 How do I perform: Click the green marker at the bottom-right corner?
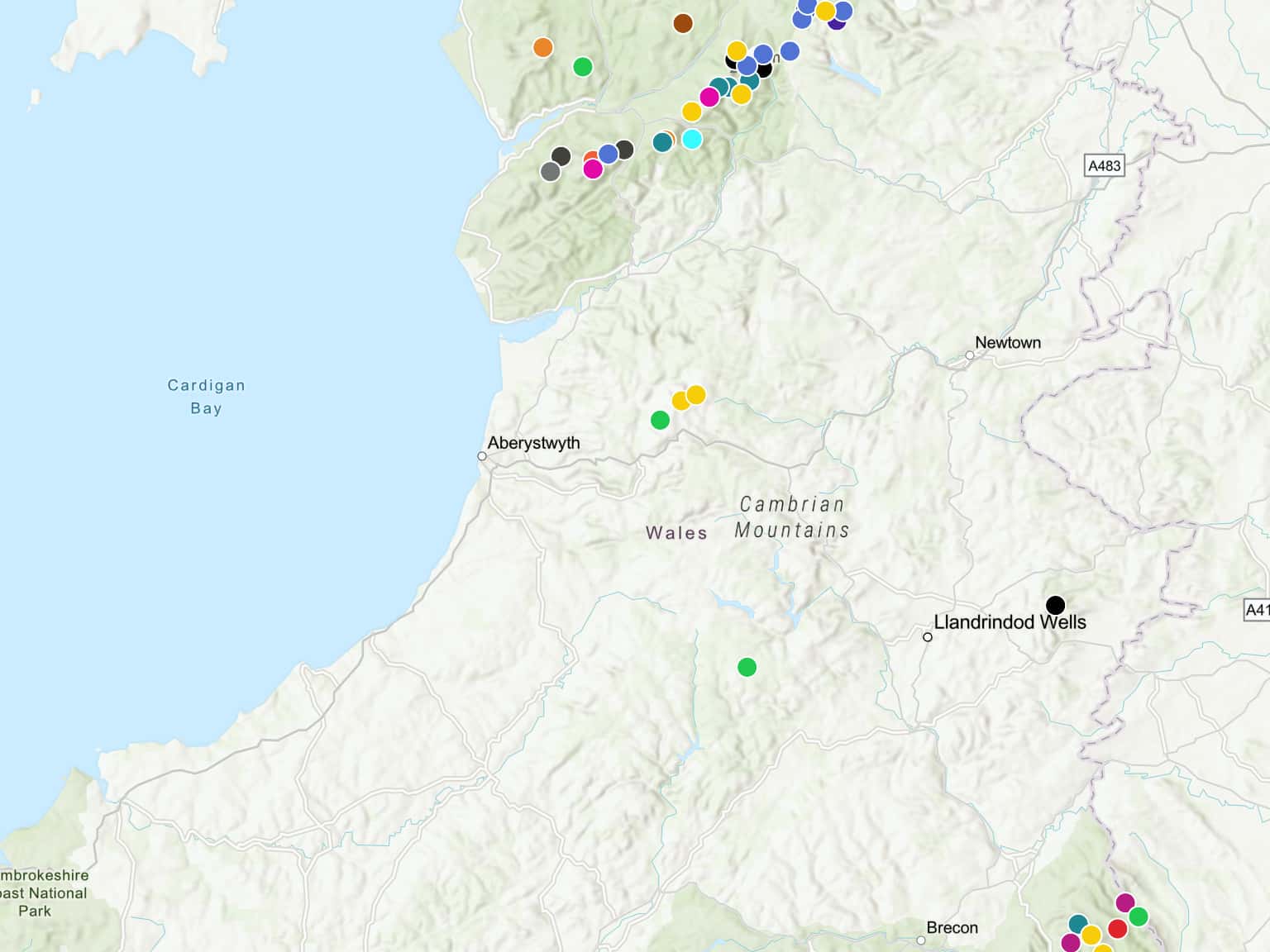coord(1139,916)
